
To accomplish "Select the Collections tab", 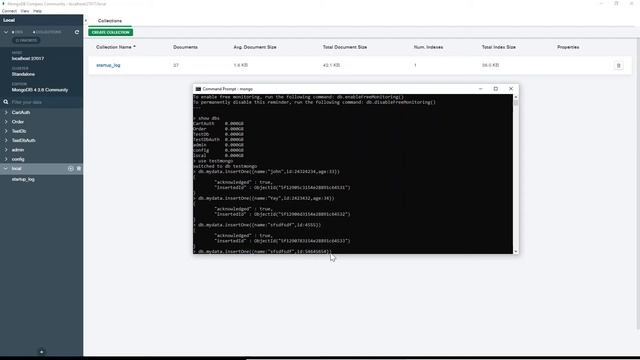I will click(110, 20).
